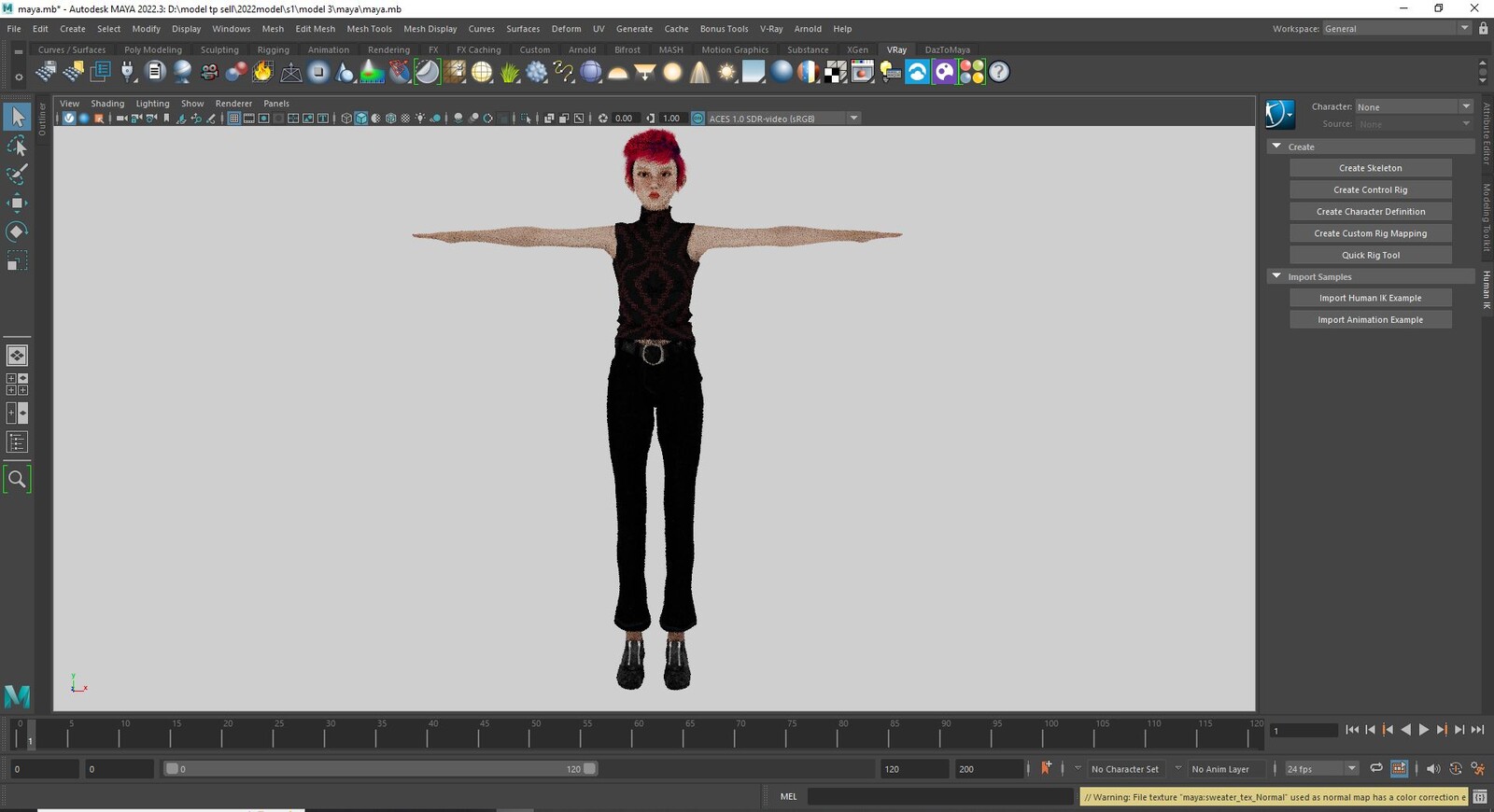Click the time range slider bar
1494x812 pixels.
[381, 769]
